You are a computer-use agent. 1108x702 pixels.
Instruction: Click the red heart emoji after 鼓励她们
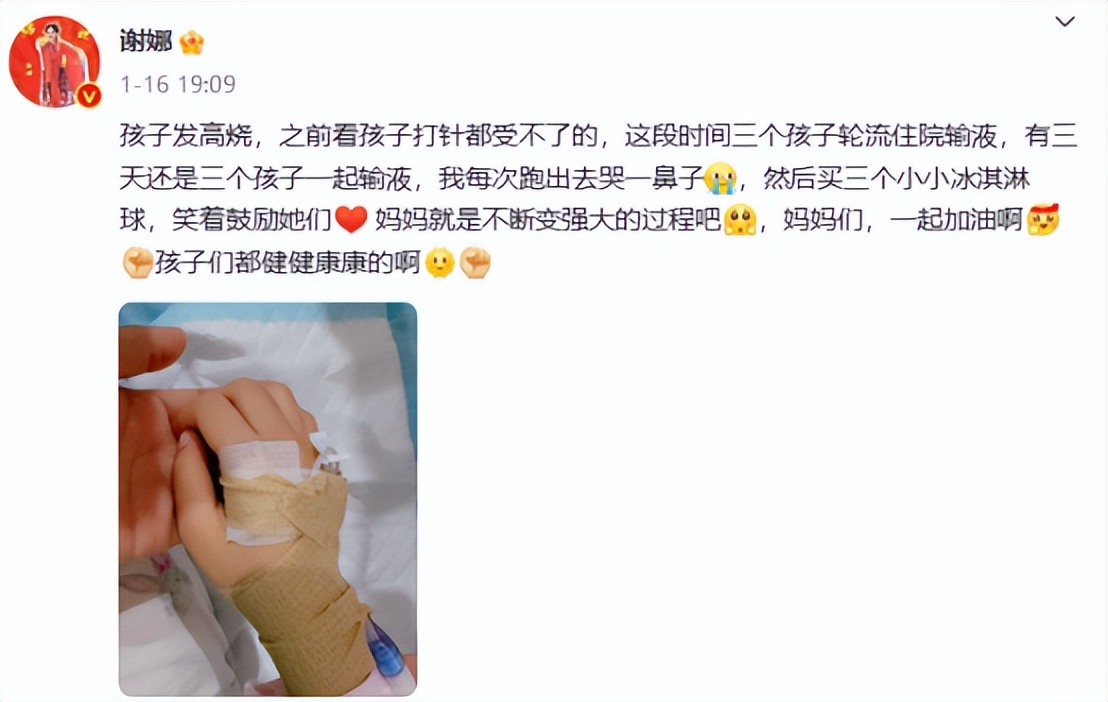(351, 220)
